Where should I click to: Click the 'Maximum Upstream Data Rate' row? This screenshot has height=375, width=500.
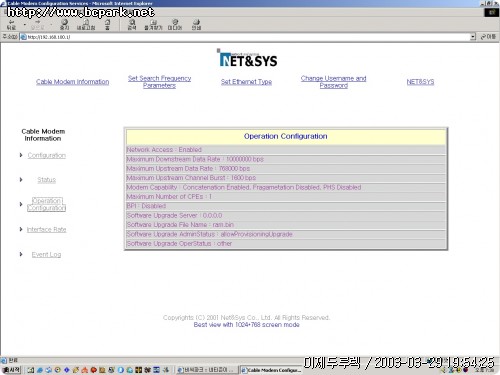286,168
